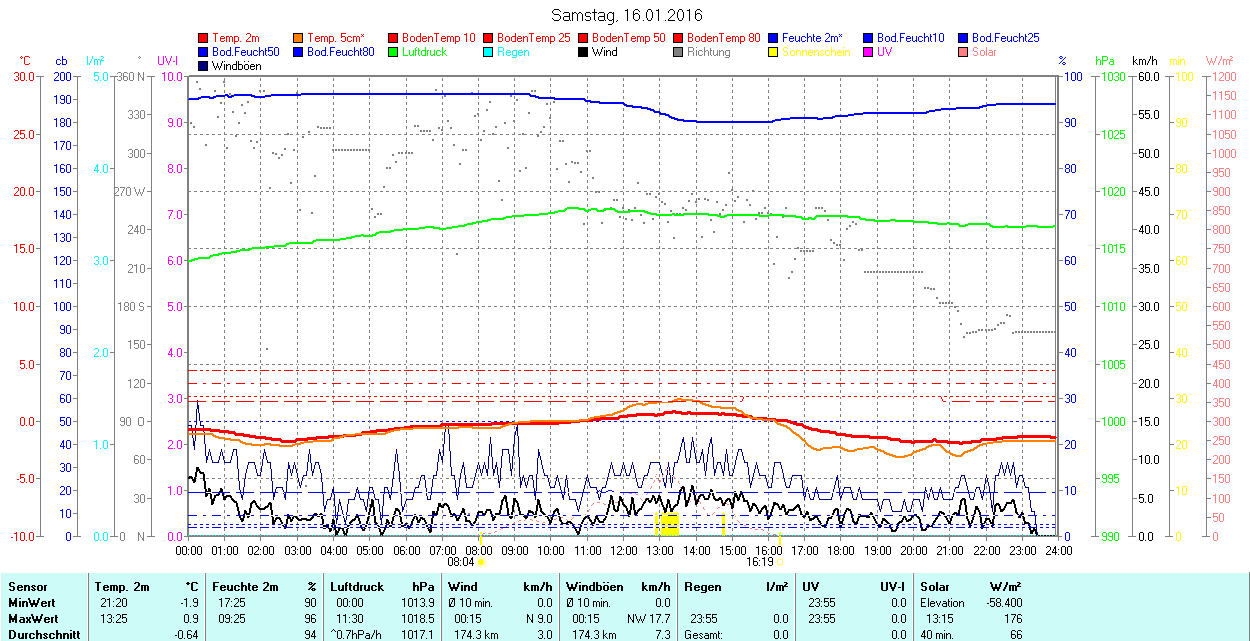Click the magenta UV legend swatch

click(868, 52)
